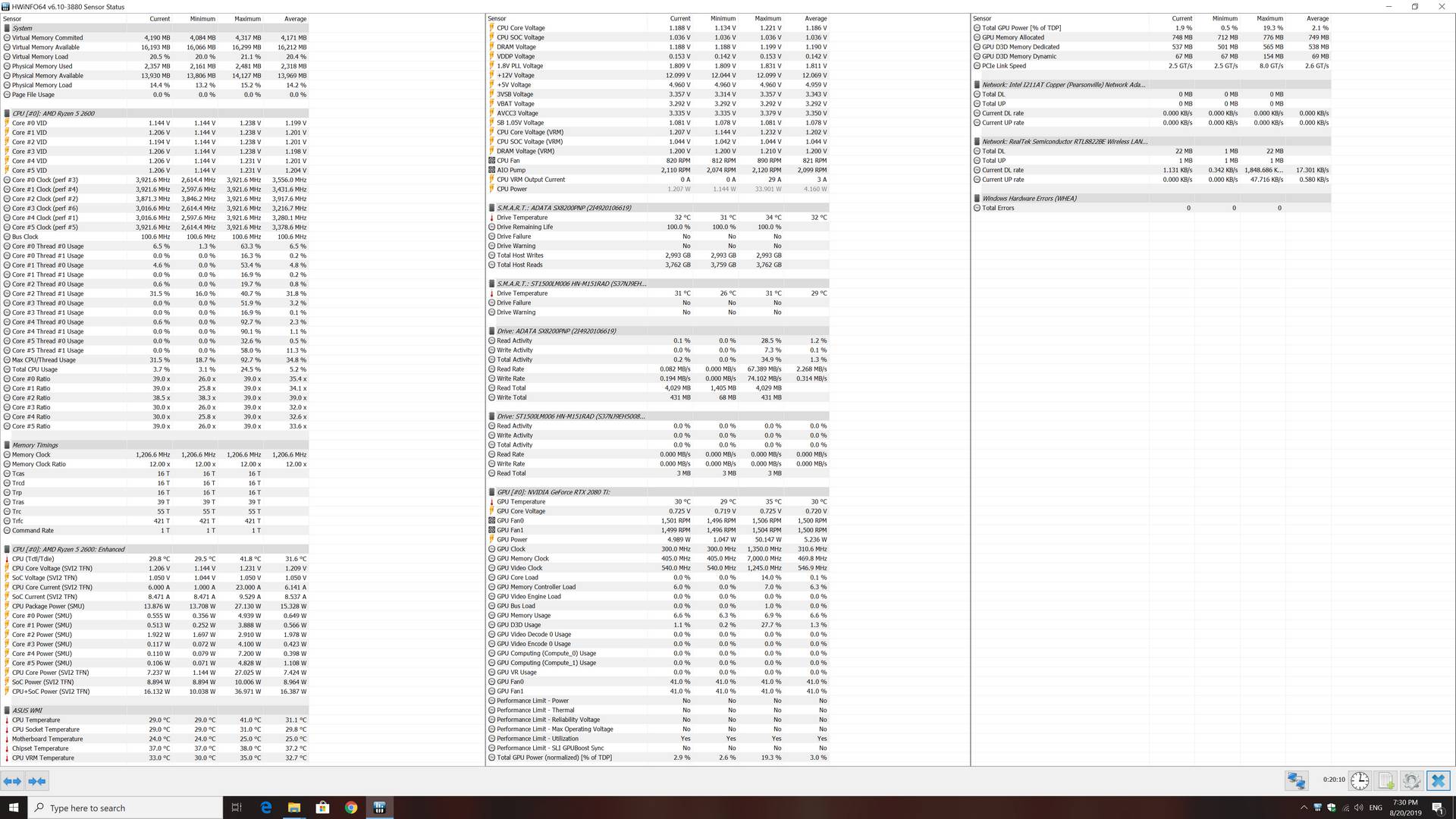The image size is (1456, 819).
Task: Open the Windows Start menu
Action: [x=14, y=808]
